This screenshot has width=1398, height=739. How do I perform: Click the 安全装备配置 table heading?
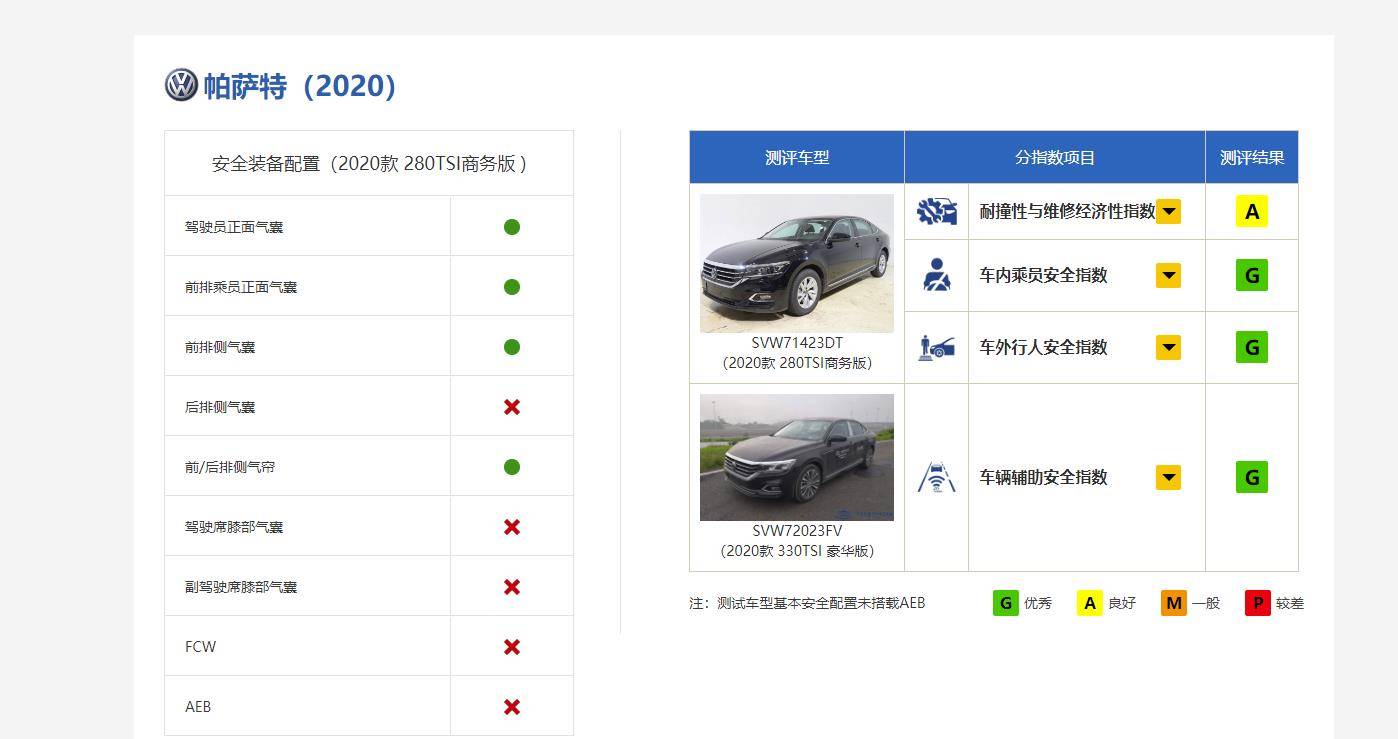click(x=369, y=163)
